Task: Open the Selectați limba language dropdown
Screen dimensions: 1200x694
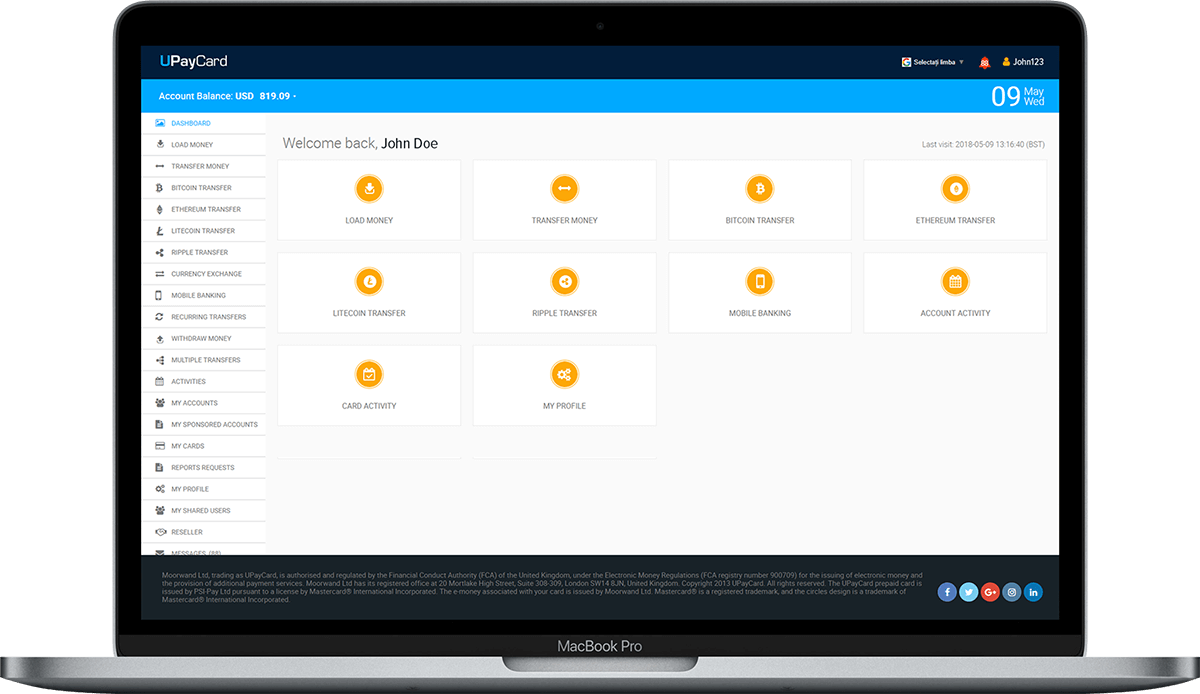Action: [x=930, y=61]
